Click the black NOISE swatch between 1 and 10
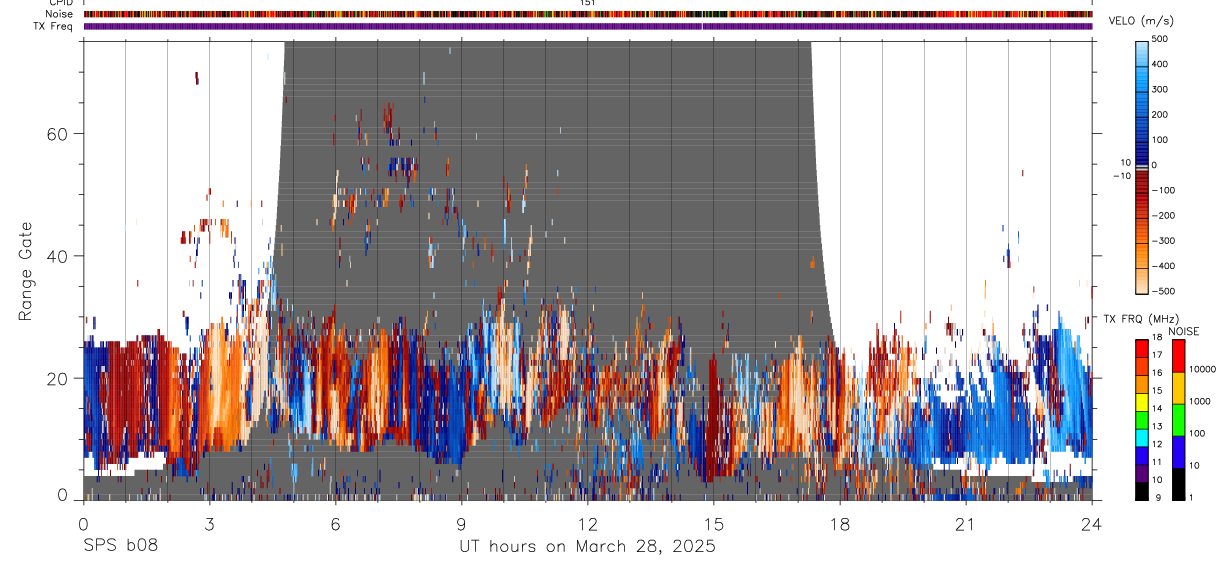The image size is (1228, 567). coord(1179,484)
